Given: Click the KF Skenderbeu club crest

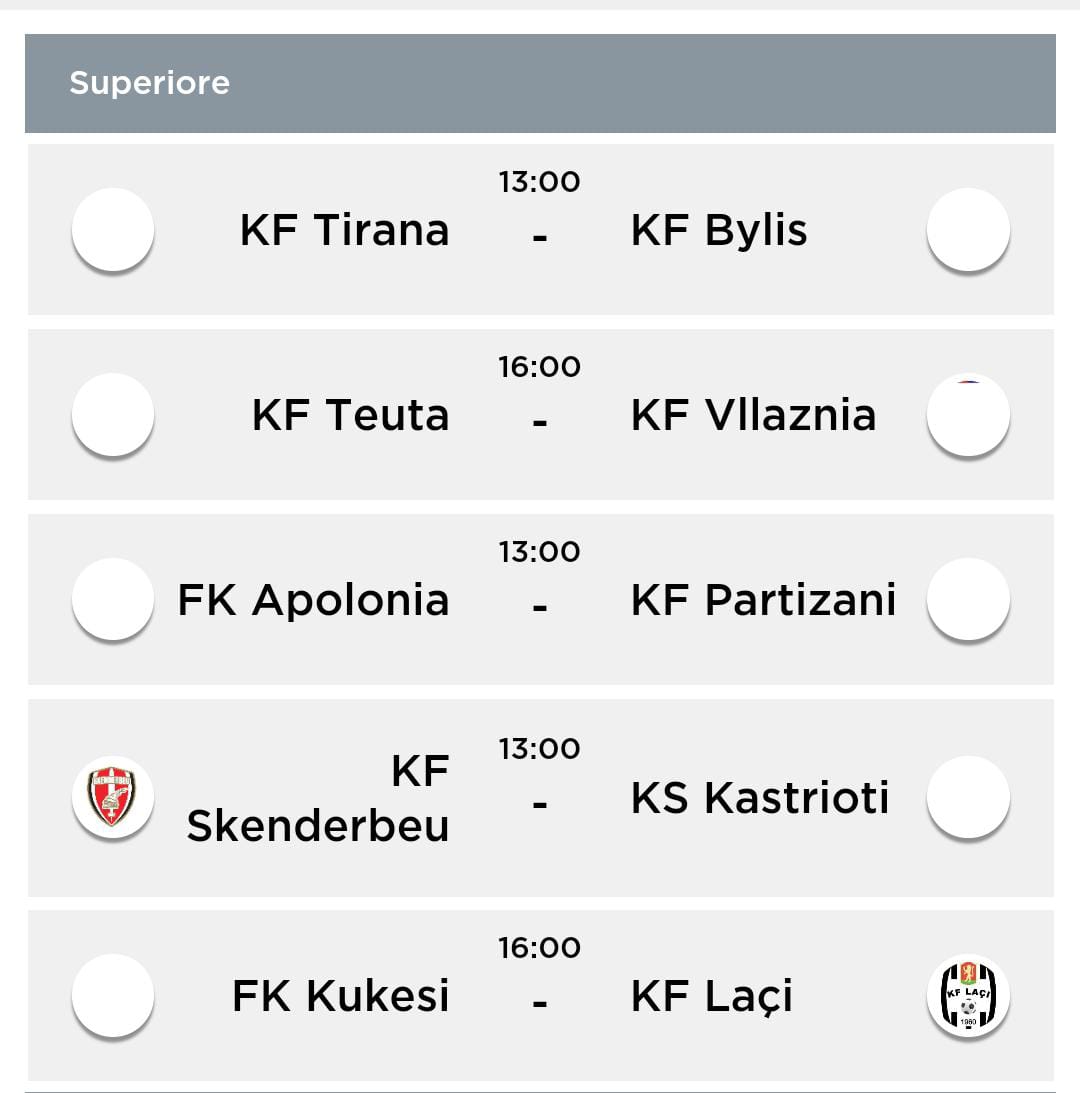Looking at the screenshot, I should (112, 797).
